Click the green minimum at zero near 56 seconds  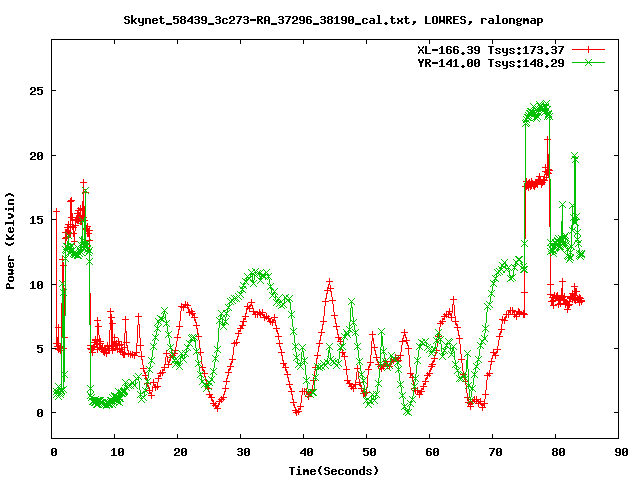(407, 411)
